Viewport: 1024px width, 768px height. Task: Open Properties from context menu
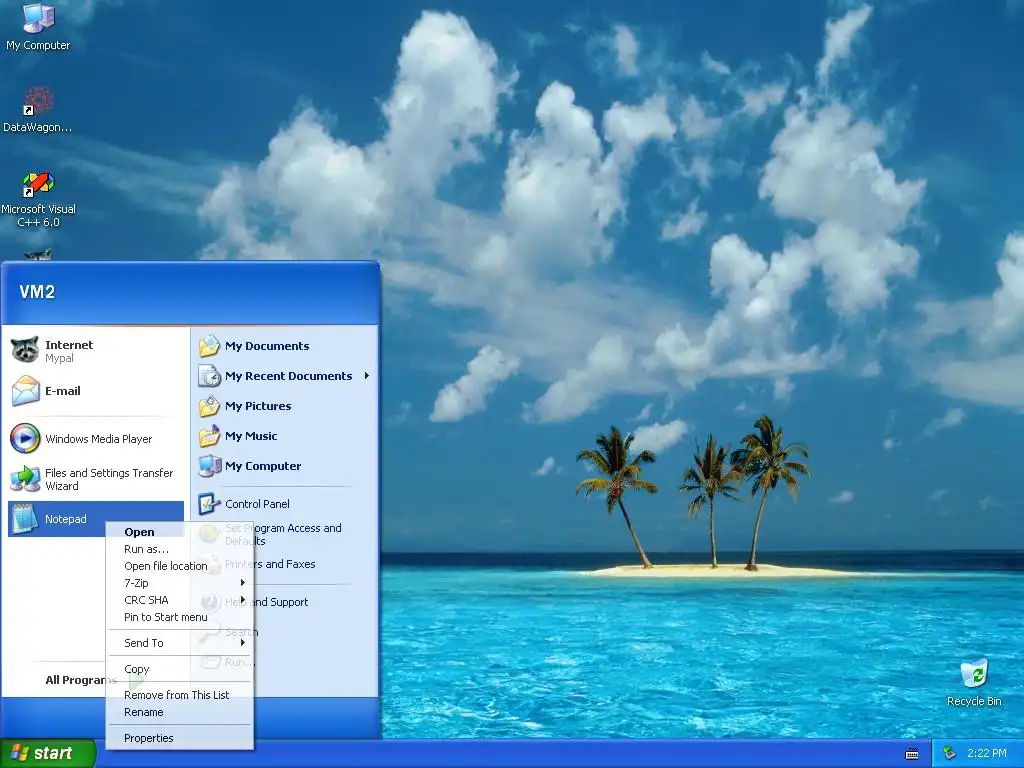(x=180, y=738)
